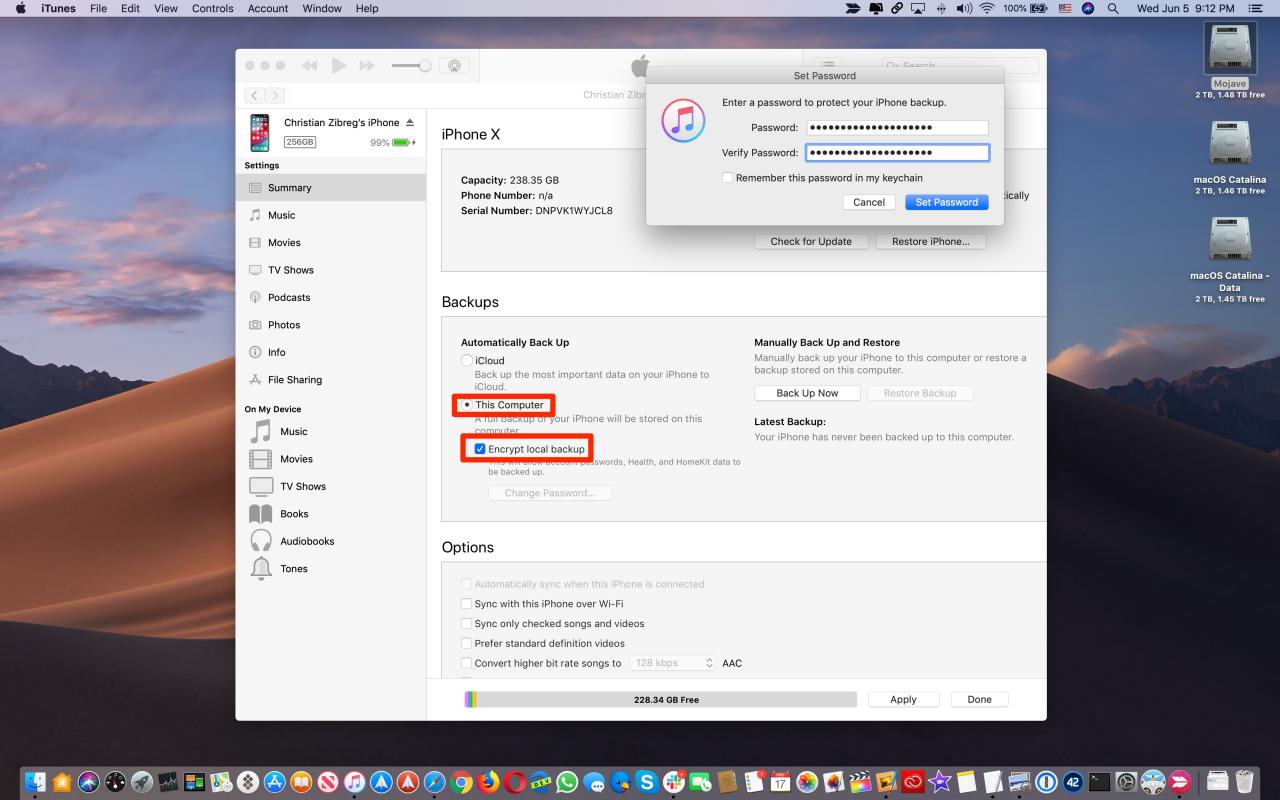Image resolution: width=1280 pixels, height=800 pixels.
Task: Open 1Password from the dock
Action: (x=1046, y=782)
